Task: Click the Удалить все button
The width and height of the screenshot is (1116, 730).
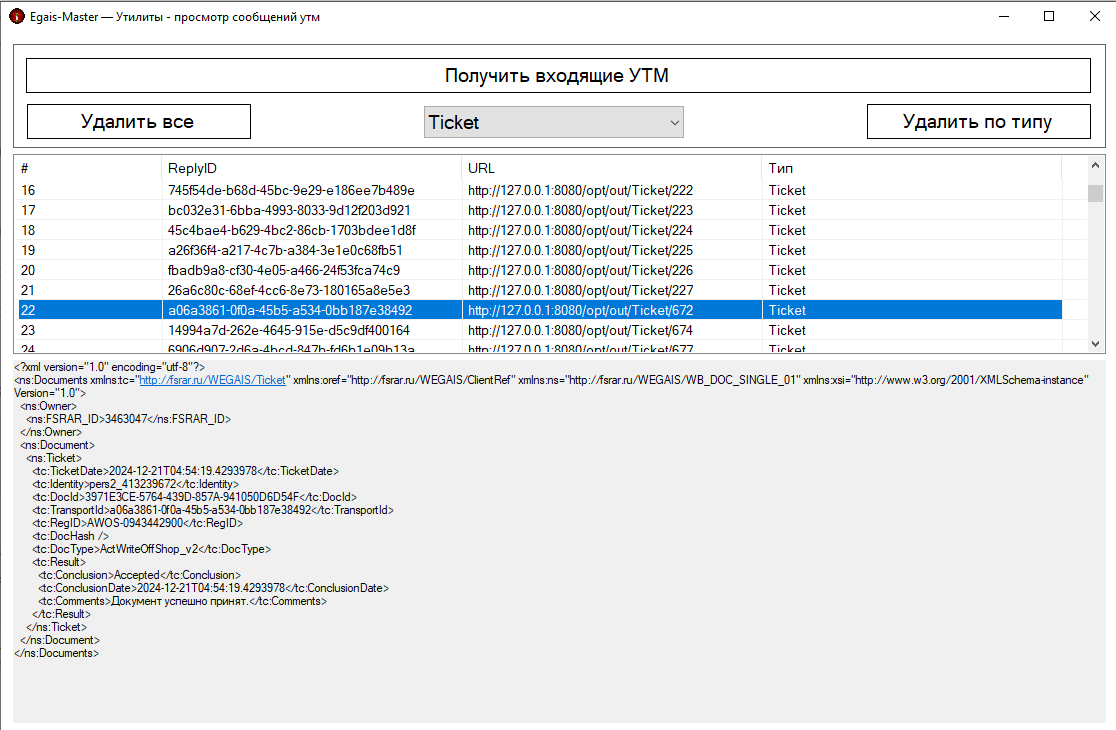Action: point(138,122)
